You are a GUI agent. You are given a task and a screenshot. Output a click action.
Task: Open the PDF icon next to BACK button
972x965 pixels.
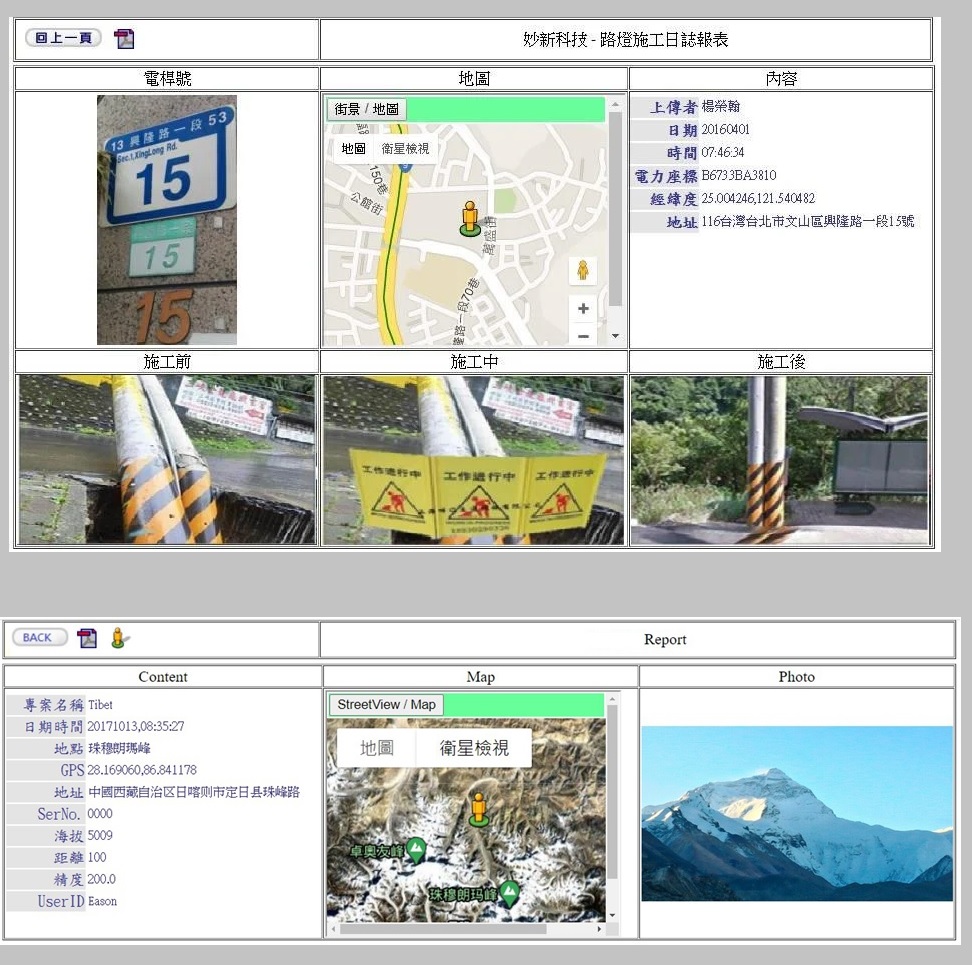(88, 638)
